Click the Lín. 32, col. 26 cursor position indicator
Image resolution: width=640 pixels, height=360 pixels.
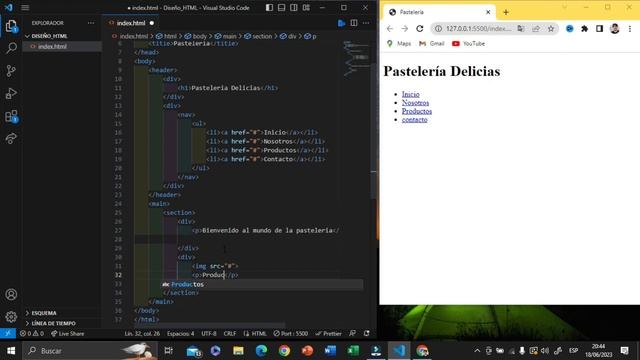tap(142, 333)
